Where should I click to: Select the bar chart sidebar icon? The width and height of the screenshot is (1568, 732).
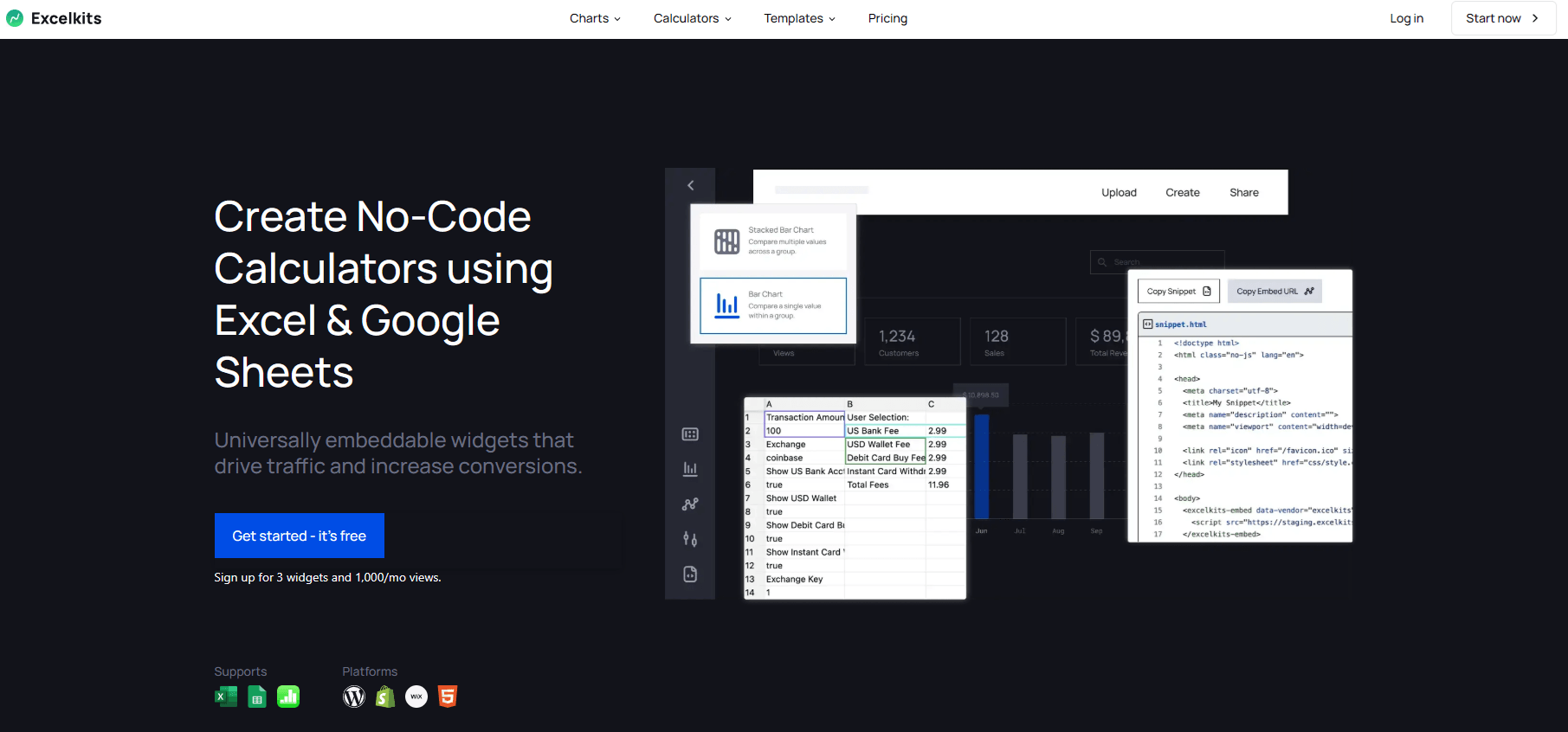pyautogui.click(x=690, y=469)
